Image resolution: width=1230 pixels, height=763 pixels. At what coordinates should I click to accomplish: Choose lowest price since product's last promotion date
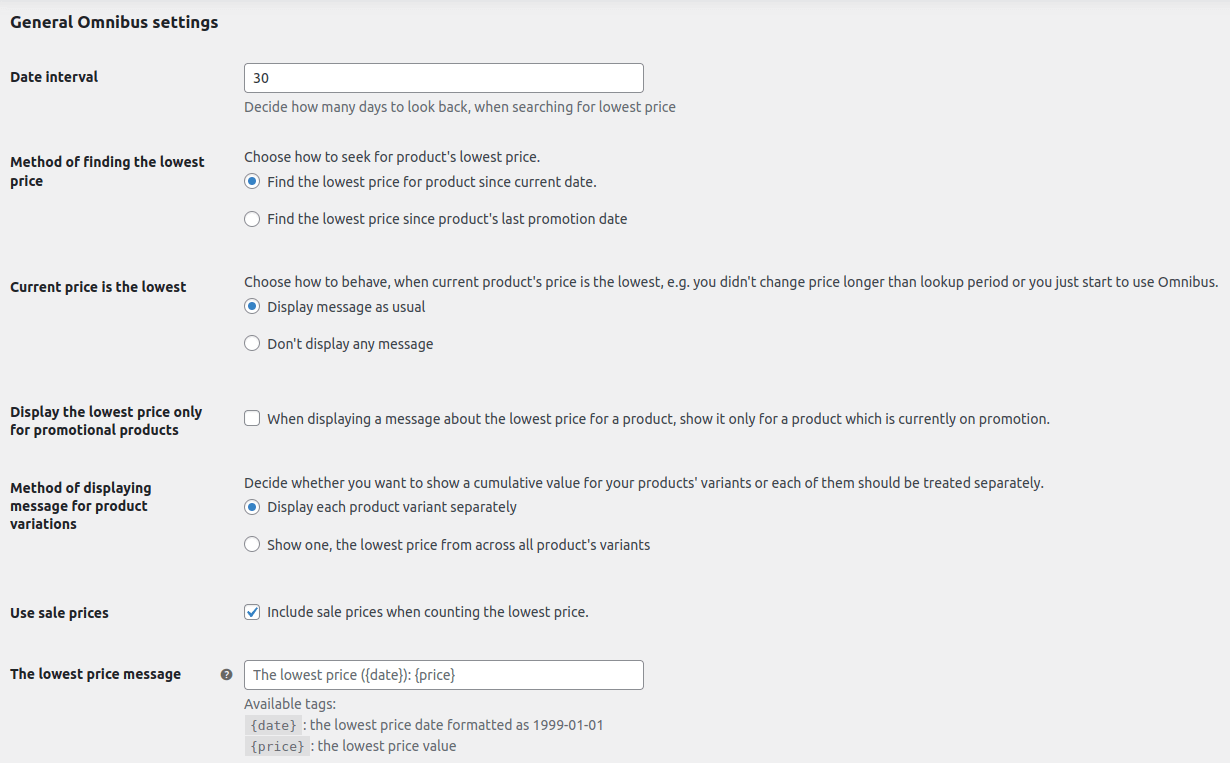[x=252, y=219]
